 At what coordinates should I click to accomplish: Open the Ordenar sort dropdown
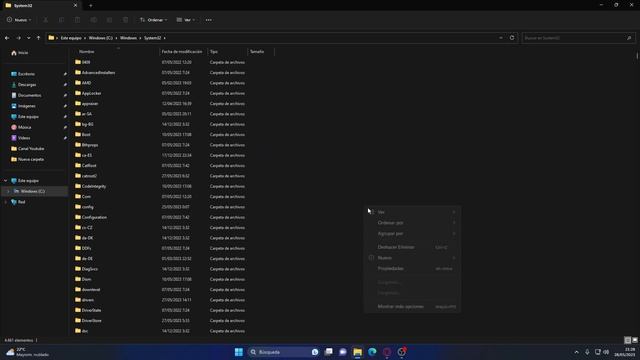pos(153,20)
